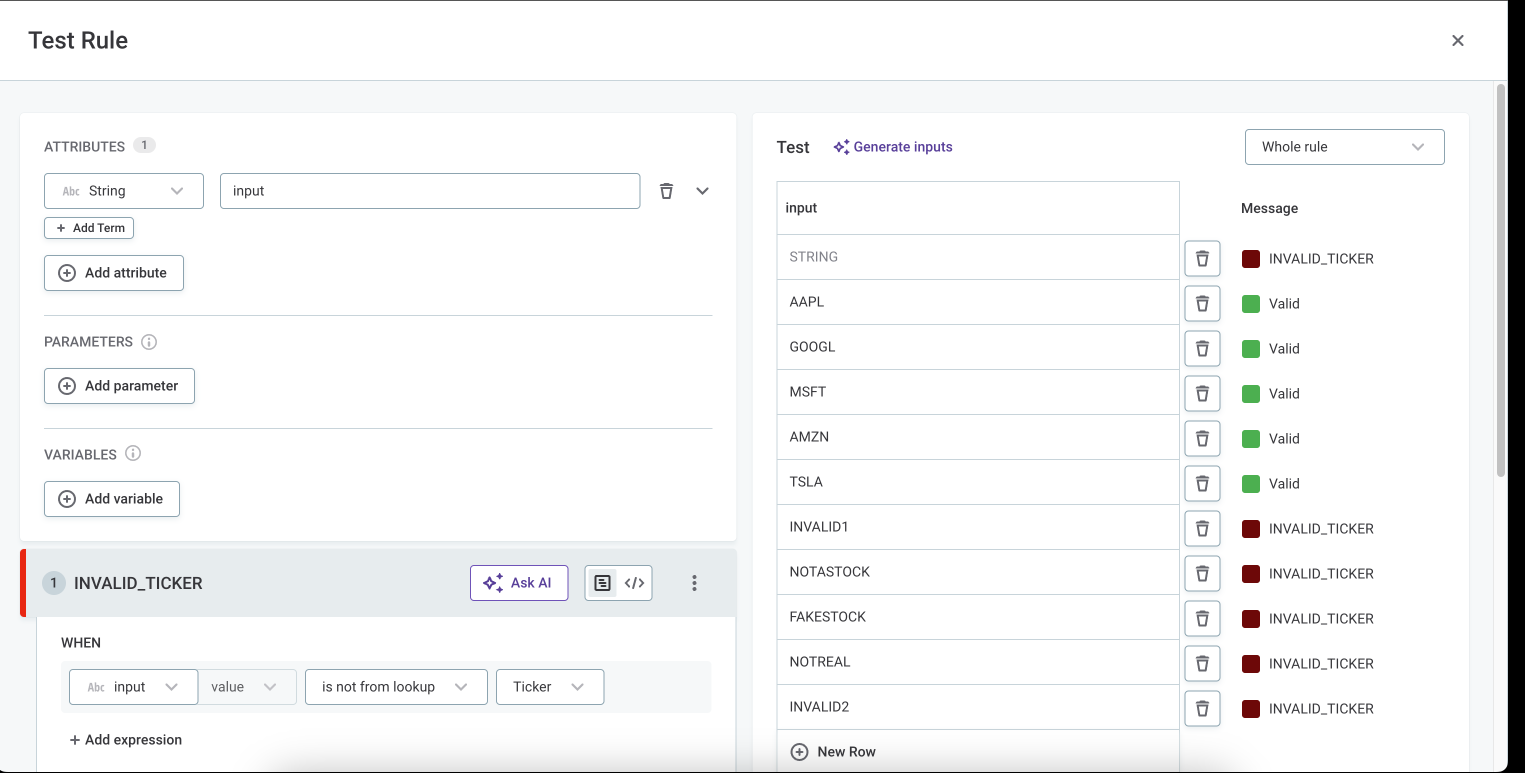
Task: Switch to form view icon in rule header
Action: coord(602,583)
